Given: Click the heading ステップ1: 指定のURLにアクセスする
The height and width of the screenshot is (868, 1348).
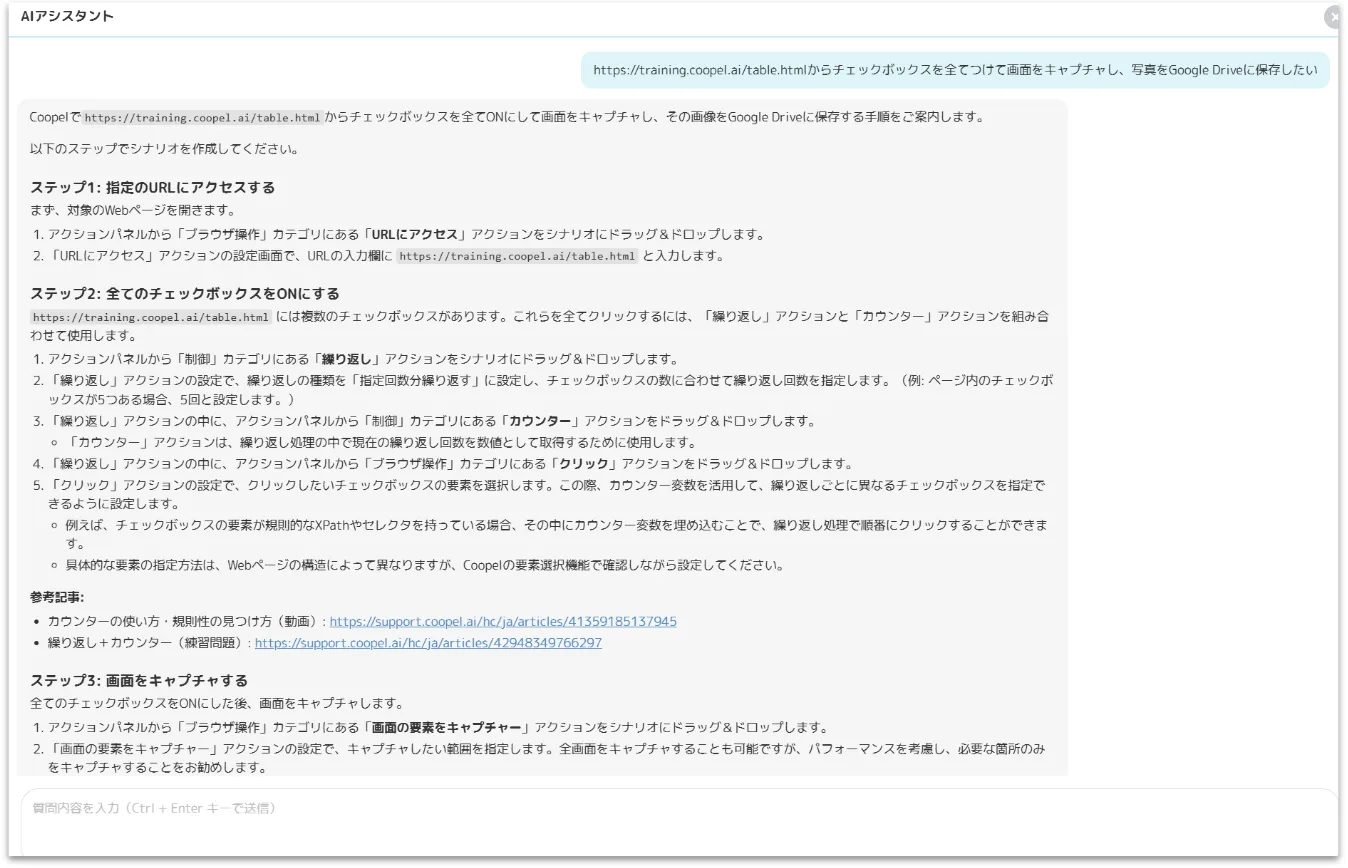Looking at the screenshot, I should pyautogui.click(x=152, y=187).
